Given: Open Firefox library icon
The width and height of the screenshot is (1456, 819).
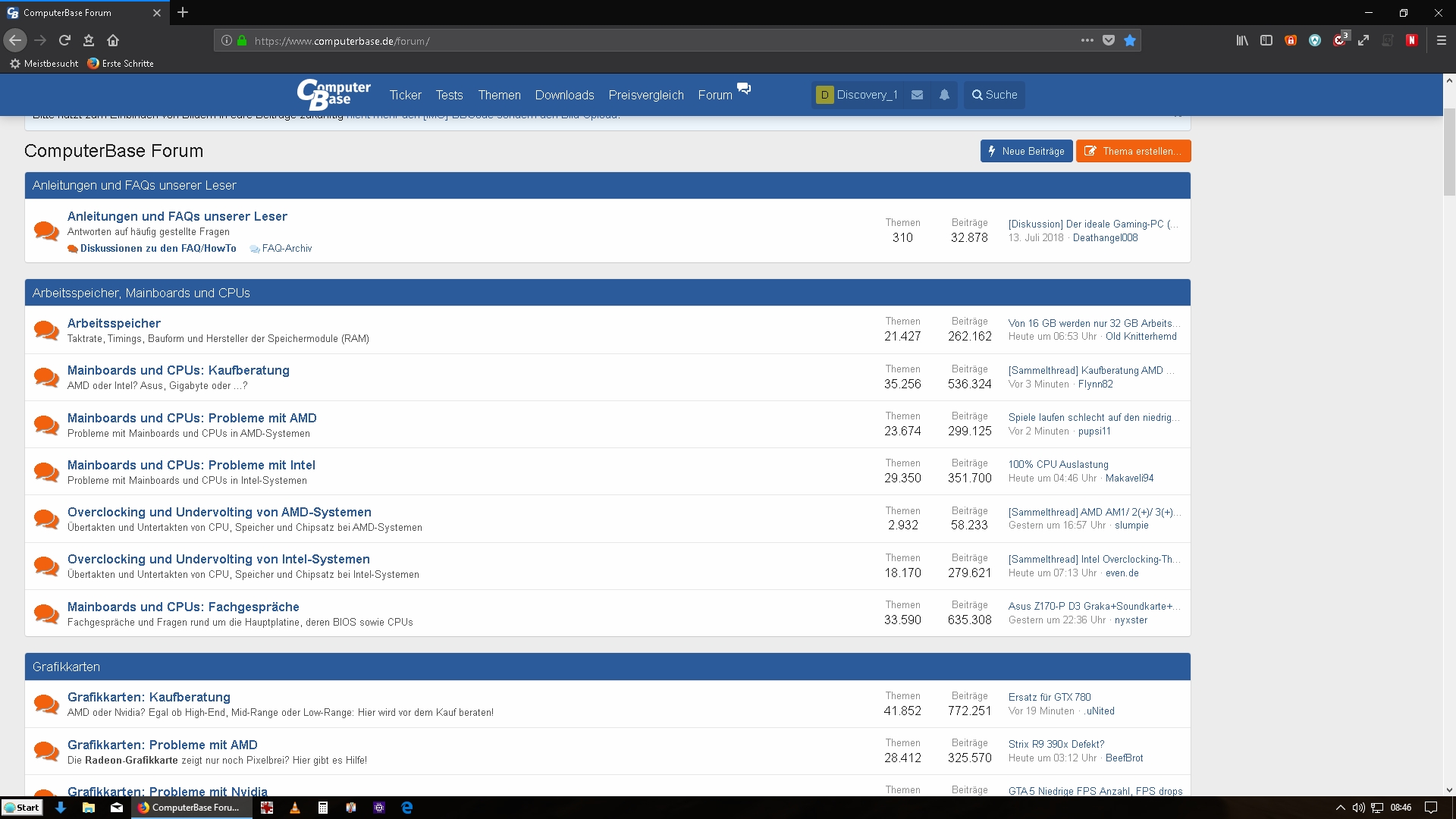Looking at the screenshot, I should point(1242,40).
